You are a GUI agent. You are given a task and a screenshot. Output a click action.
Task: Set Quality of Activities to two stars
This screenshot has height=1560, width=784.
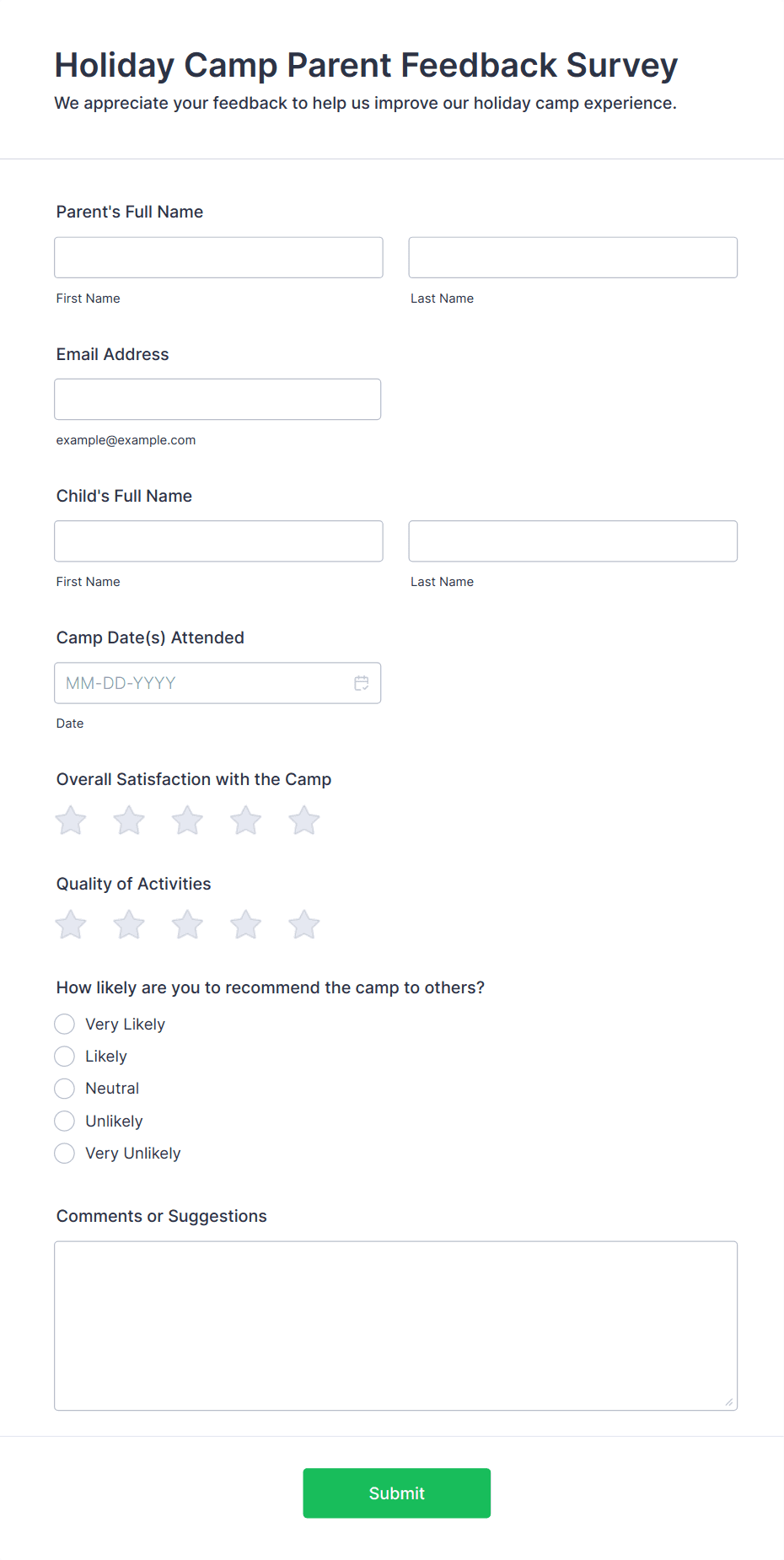pos(129,925)
